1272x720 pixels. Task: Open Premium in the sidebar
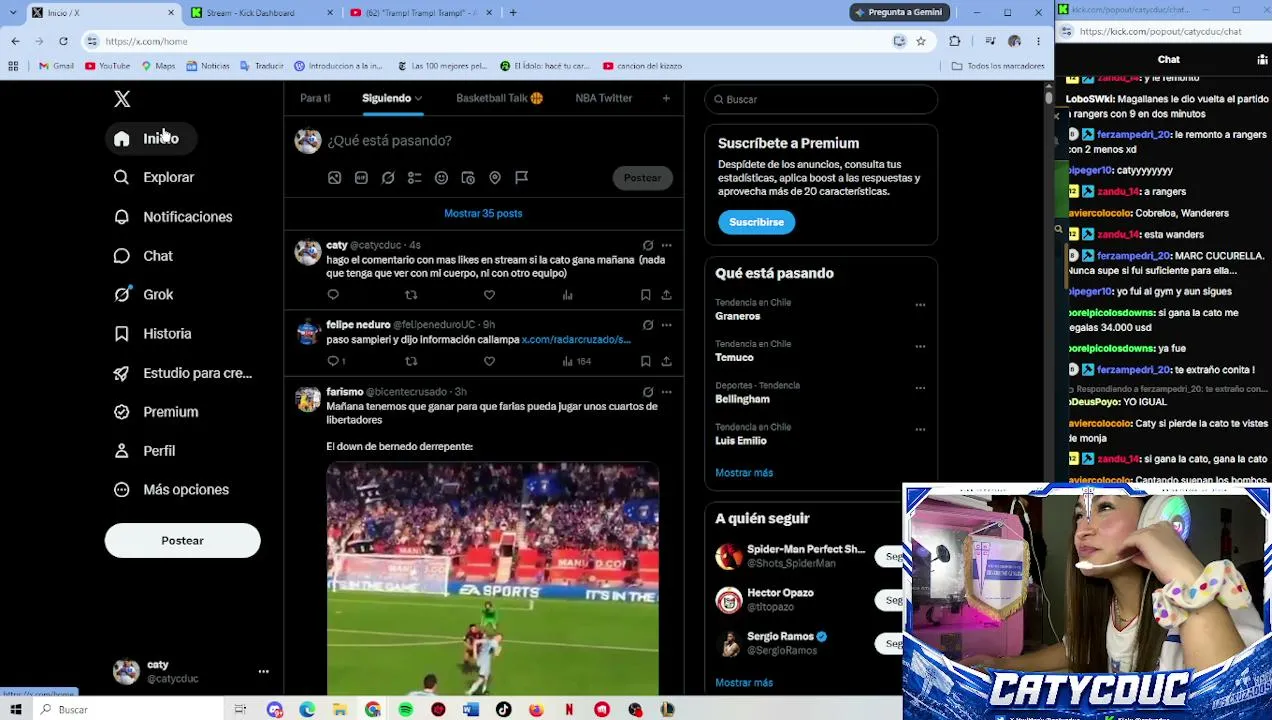156,412
